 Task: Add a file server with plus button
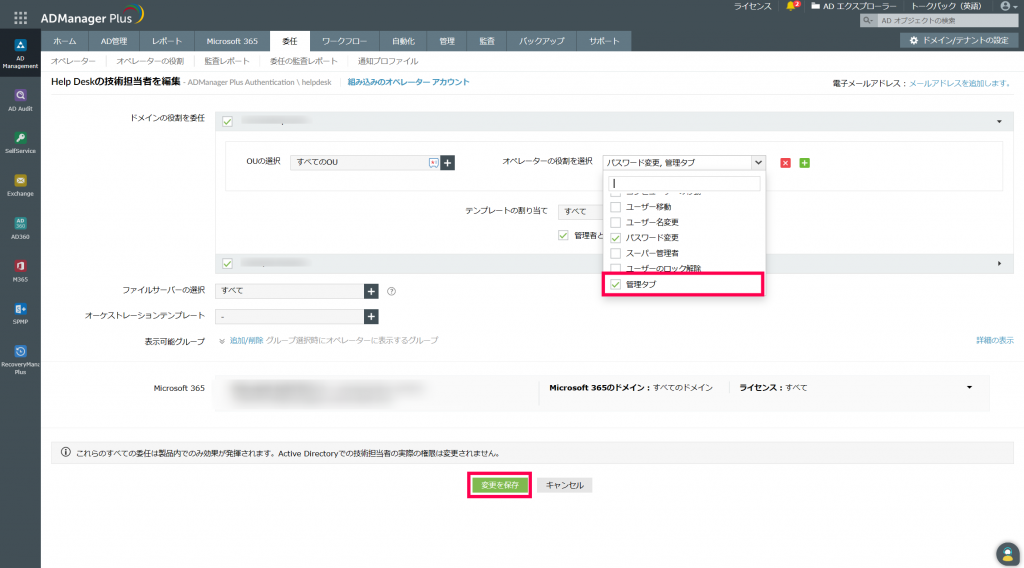coord(371,291)
